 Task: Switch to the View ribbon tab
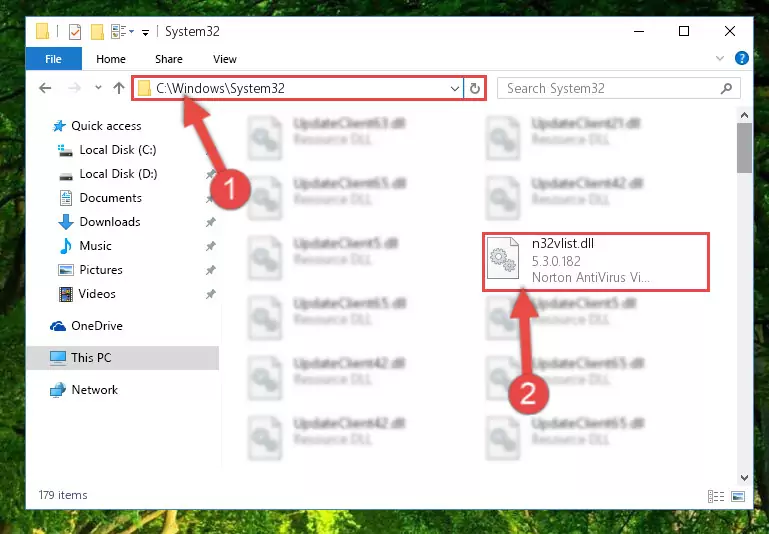coord(225,59)
